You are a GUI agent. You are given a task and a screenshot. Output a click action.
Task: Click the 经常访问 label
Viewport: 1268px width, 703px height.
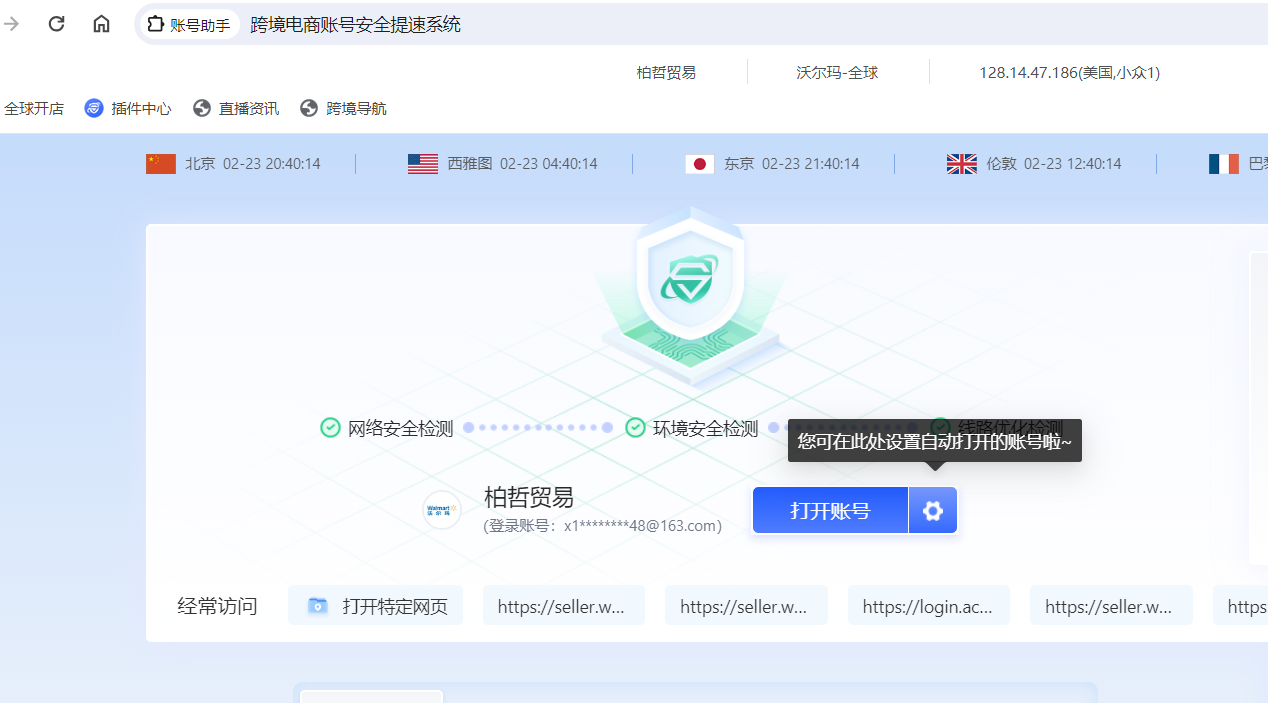218,606
